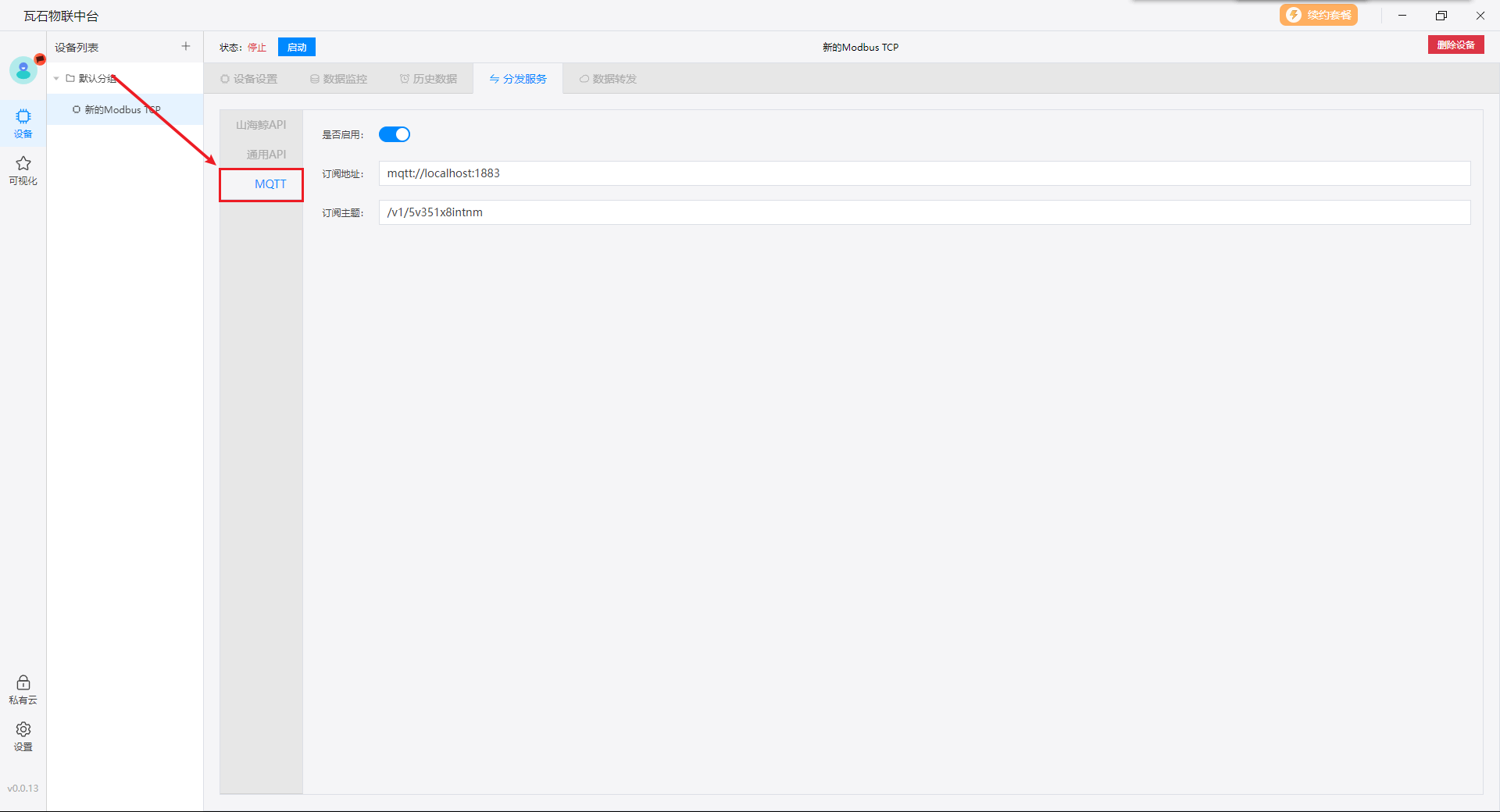This screenshot has height=812, width=1500.
Task: Click the 续约套餐 lightning badge
Action: [x=1318, y=15]
